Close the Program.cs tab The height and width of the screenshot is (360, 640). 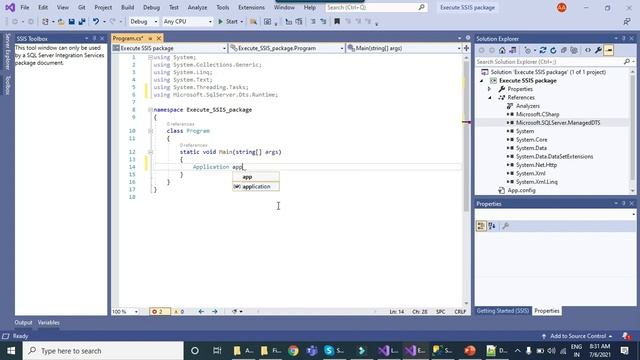tap(158, 38)
